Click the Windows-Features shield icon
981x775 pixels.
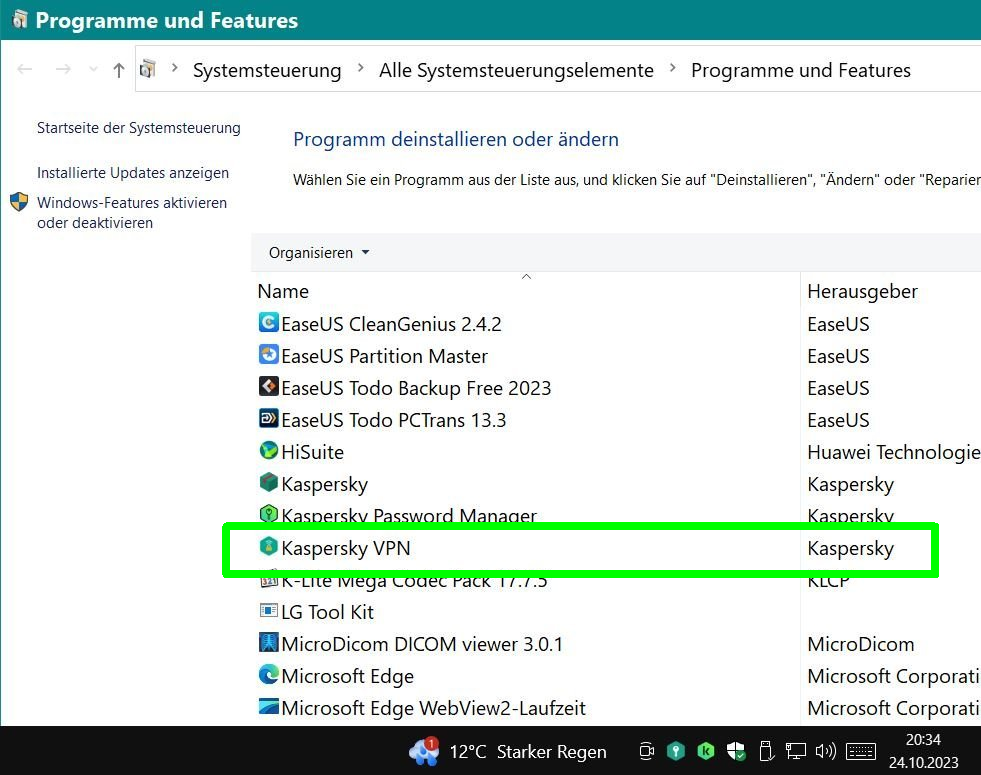pos(19,202)
